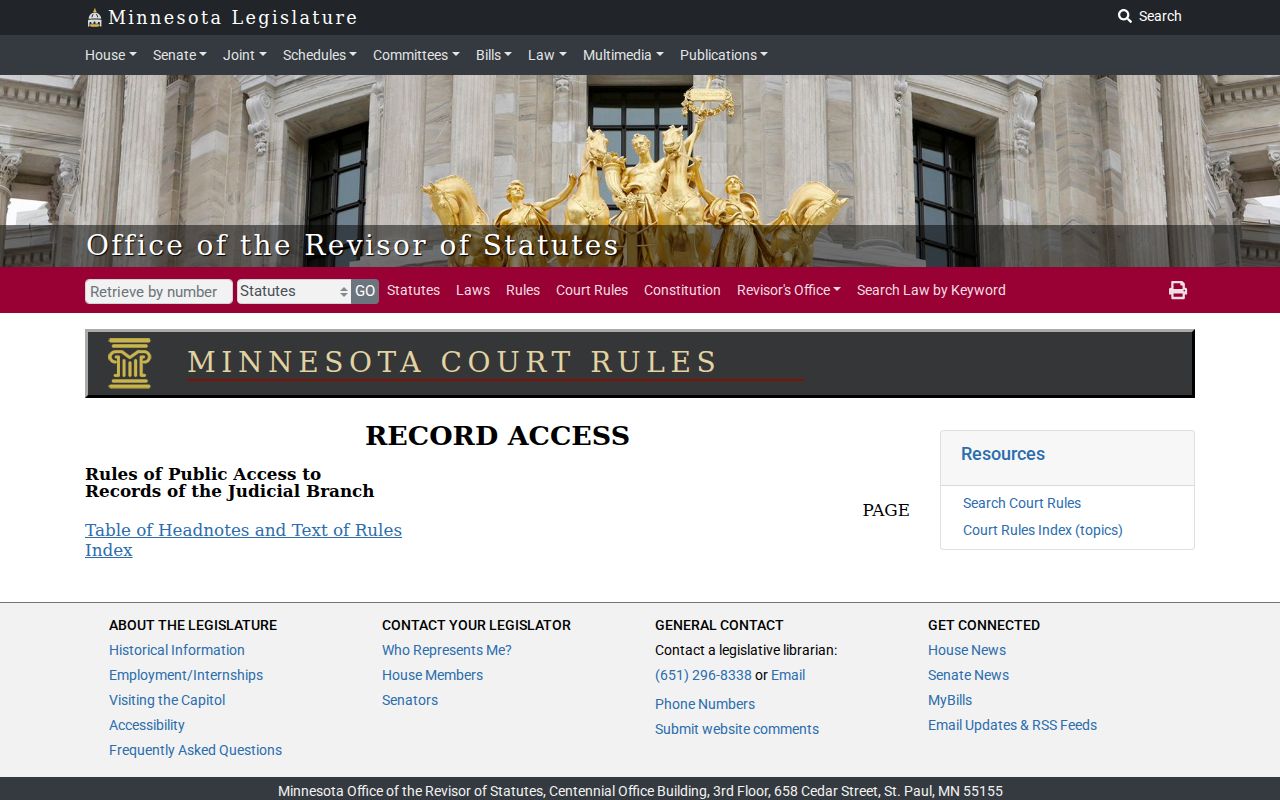Open Search Law by Keyword
Screen dimensions: 1280x800
coord(931,290)
